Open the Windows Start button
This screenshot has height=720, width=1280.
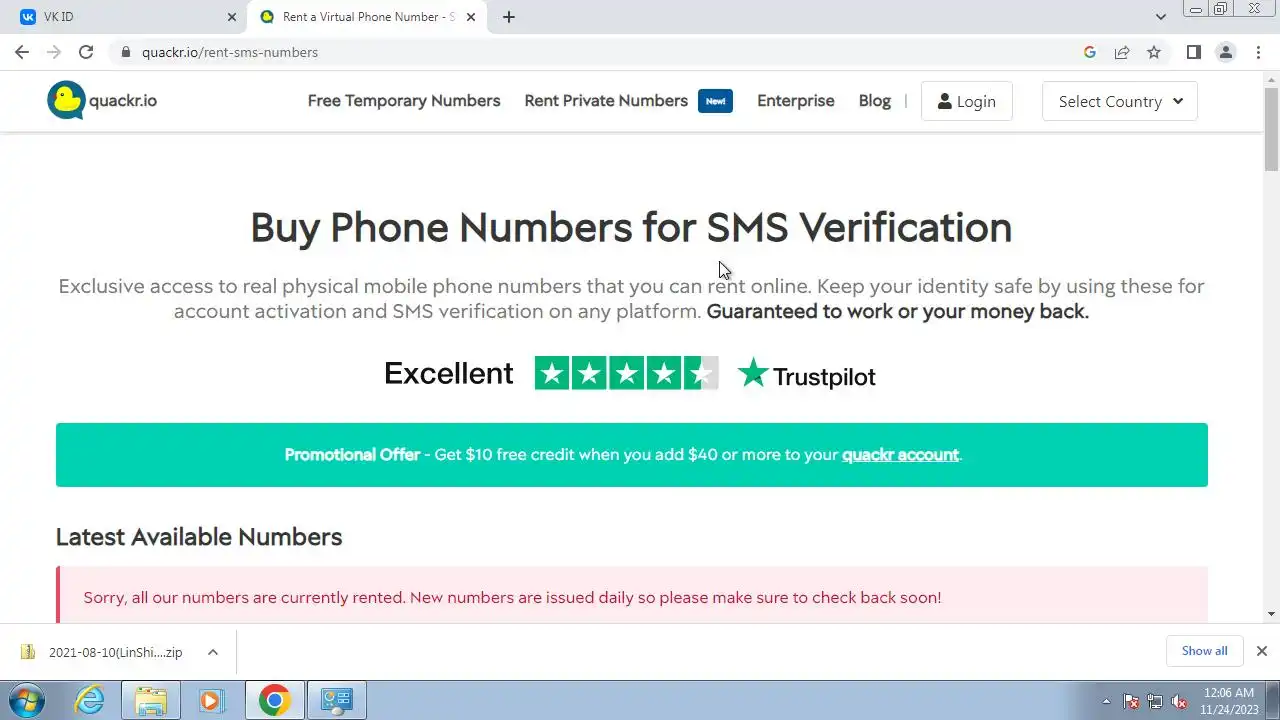click(27, 700)
